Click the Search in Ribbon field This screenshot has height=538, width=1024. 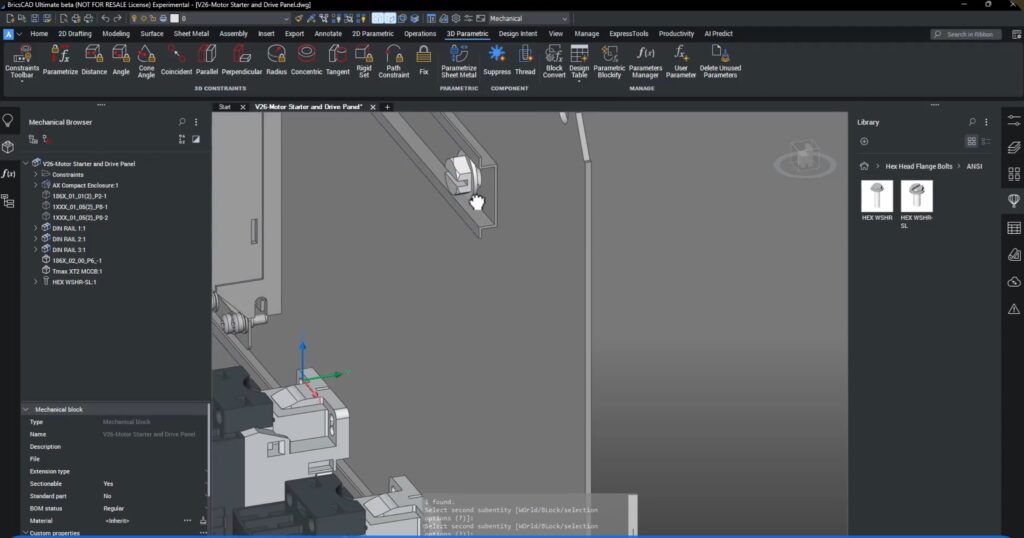tap(965, 34)
